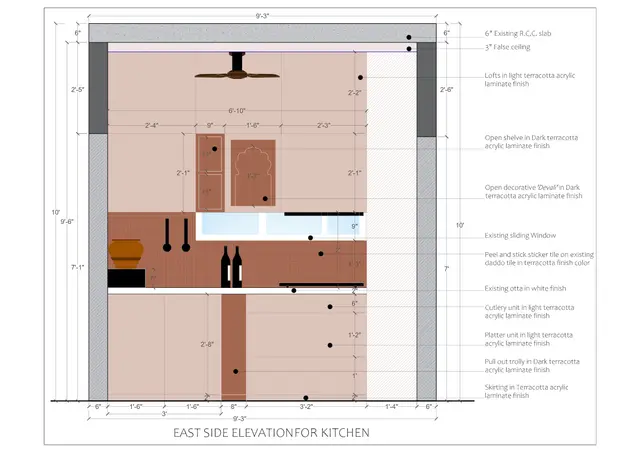Viewport: 640px width, 452px height.
Task: Select the 2'-8" base cabinet height dimension
Action: tap(207, 344)
